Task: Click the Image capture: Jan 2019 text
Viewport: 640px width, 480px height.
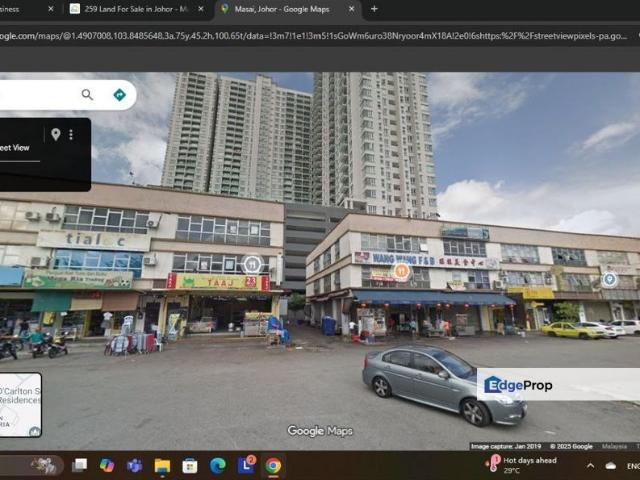Action: [506, 446]
